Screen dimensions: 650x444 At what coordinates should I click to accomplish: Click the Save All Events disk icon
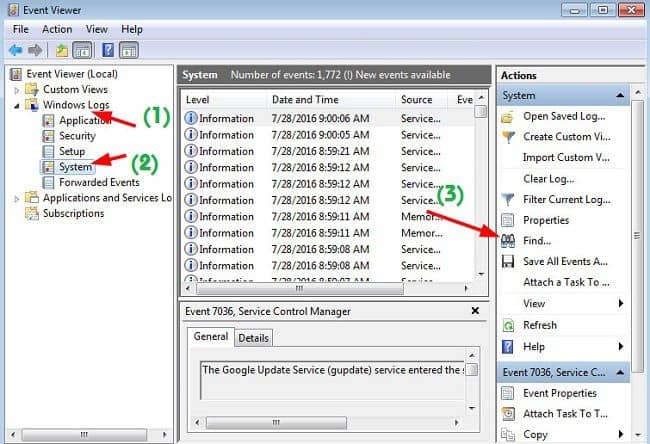pyautogui.click(x=508, y=262)
